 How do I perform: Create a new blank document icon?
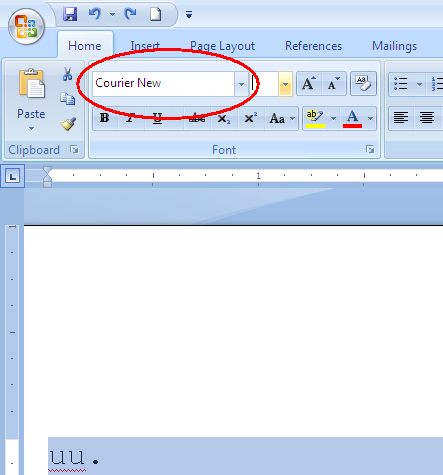pyautogui.click(x=155, y=14)
